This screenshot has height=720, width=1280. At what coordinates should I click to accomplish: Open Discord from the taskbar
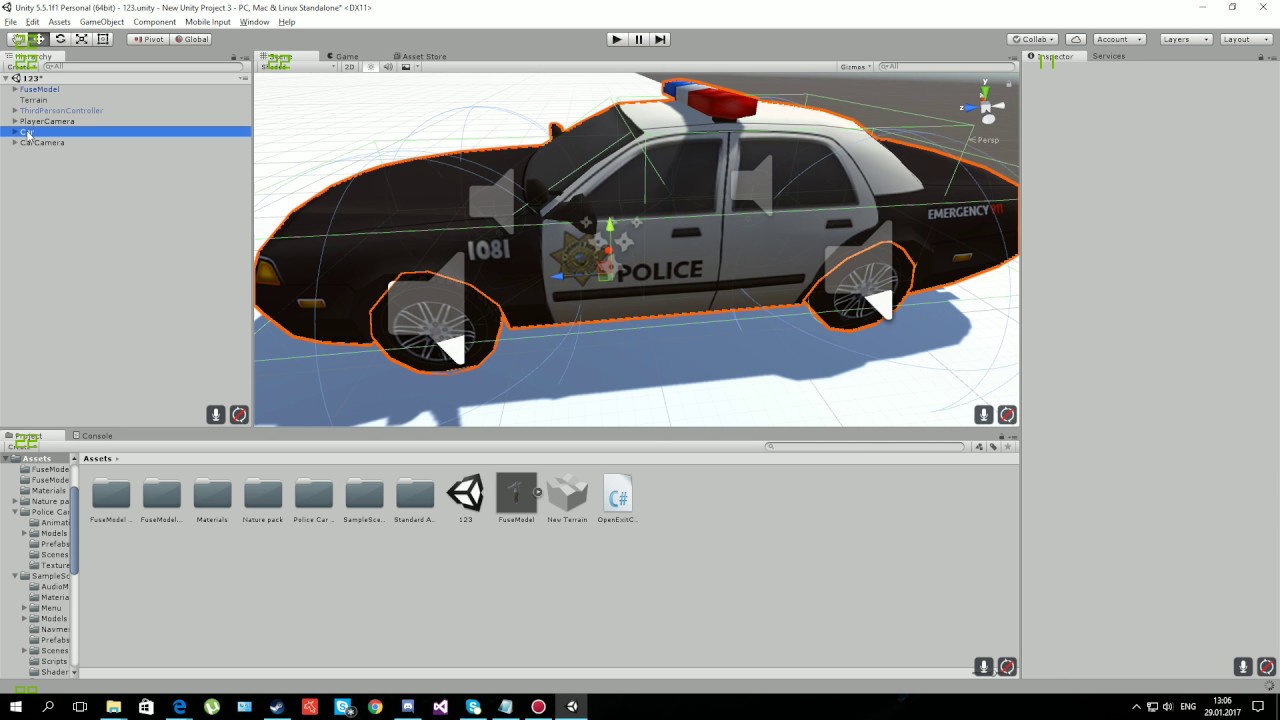408,707
